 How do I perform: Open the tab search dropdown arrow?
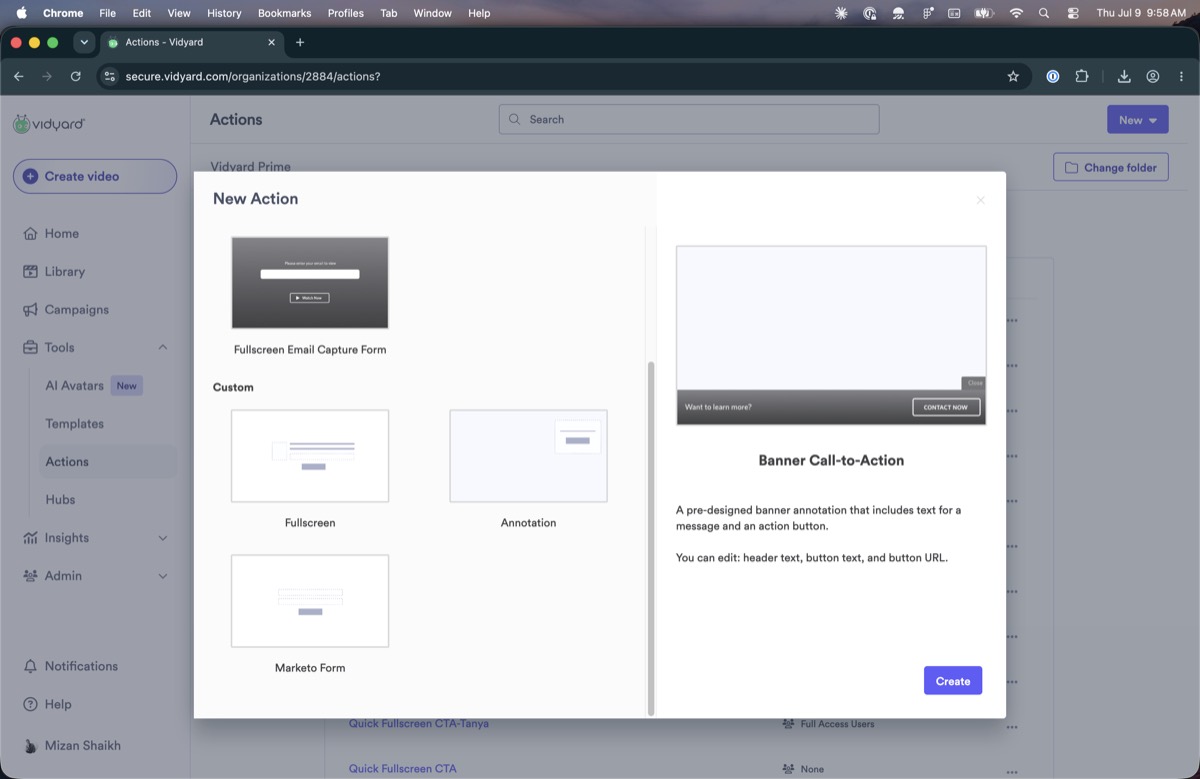point(84,42)
